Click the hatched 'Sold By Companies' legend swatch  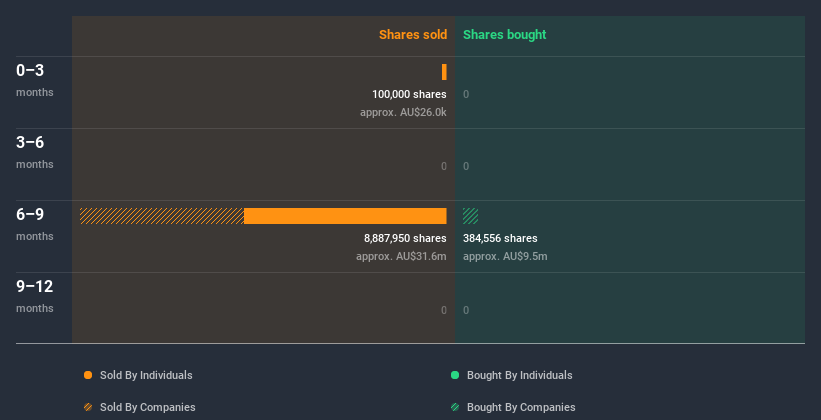click(x=88, y=407)
